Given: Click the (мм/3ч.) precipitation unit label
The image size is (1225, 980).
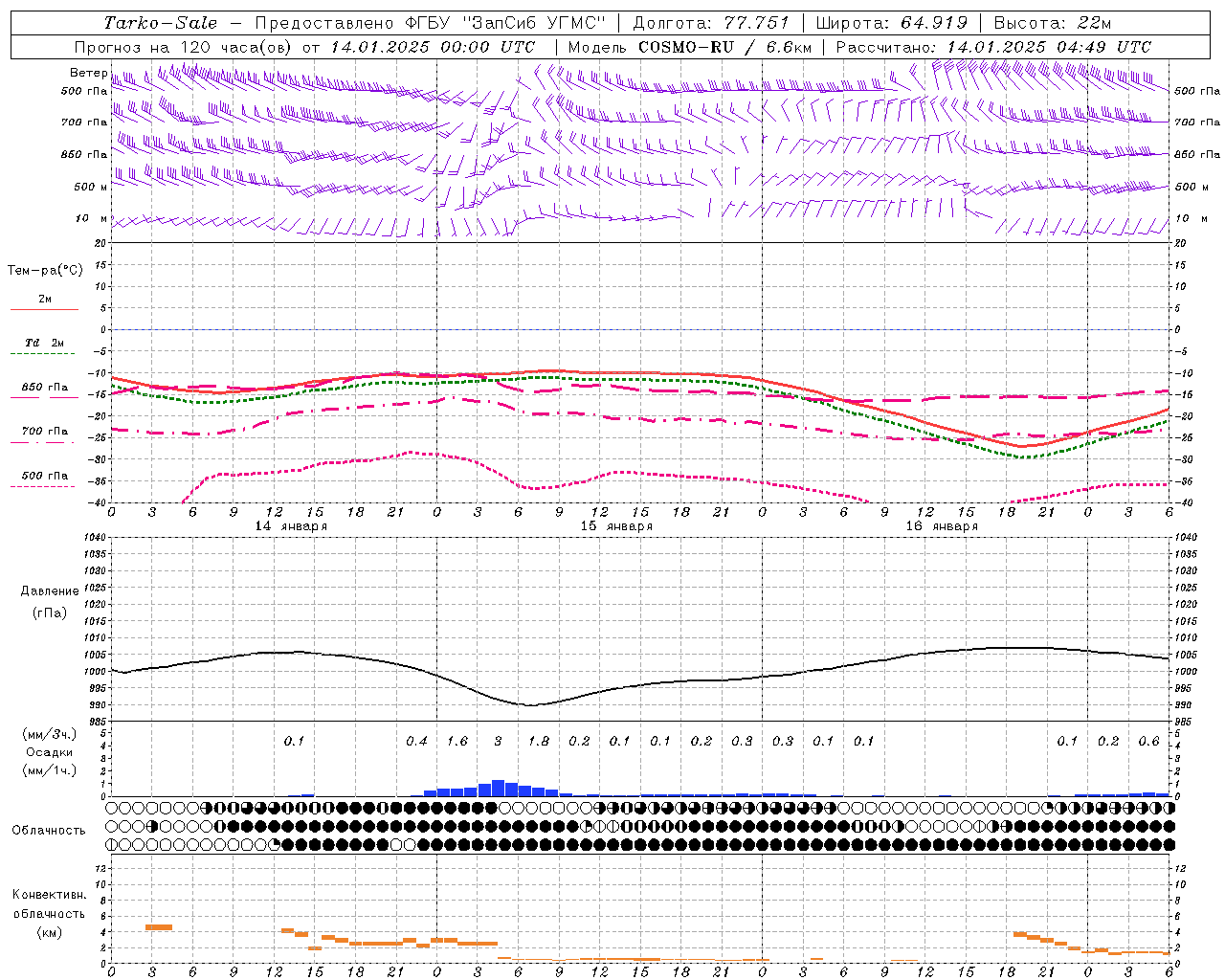Looking at the screenshot, I should pyautogui.click(x=50, y=734).
